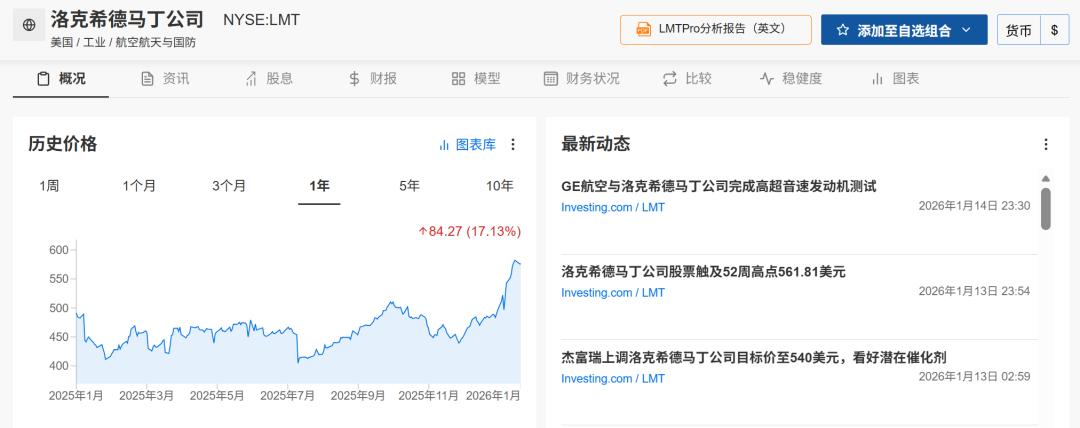
Task: Open the 财务状况 tab
Action: [x=582, y=79]
